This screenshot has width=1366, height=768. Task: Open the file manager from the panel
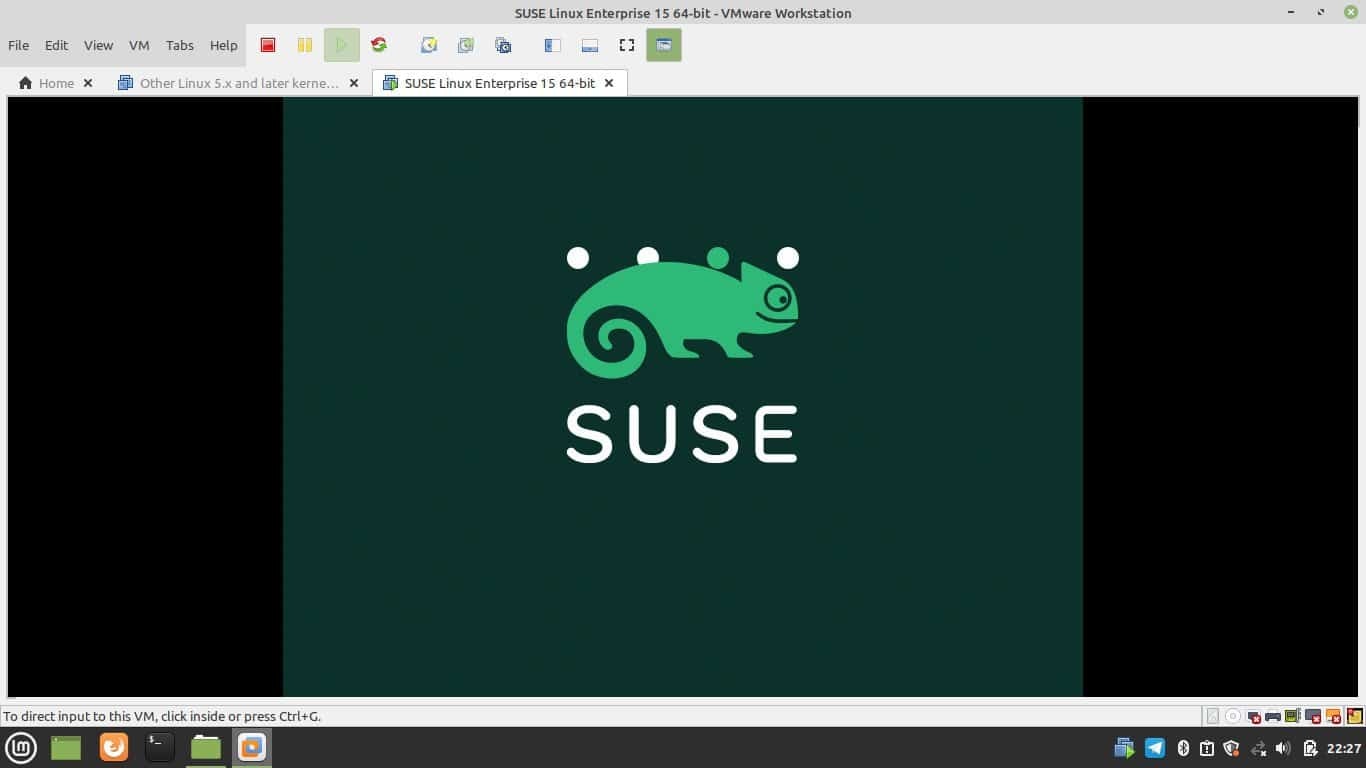click(206, 747)
